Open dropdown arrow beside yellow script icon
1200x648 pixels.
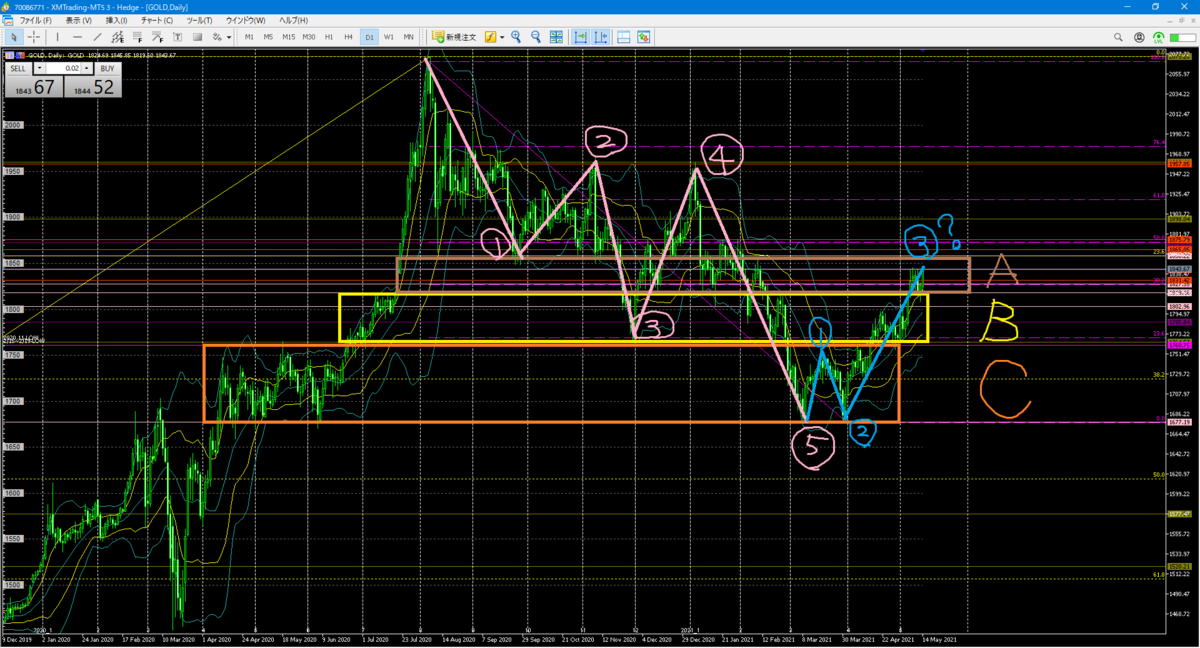502,37
